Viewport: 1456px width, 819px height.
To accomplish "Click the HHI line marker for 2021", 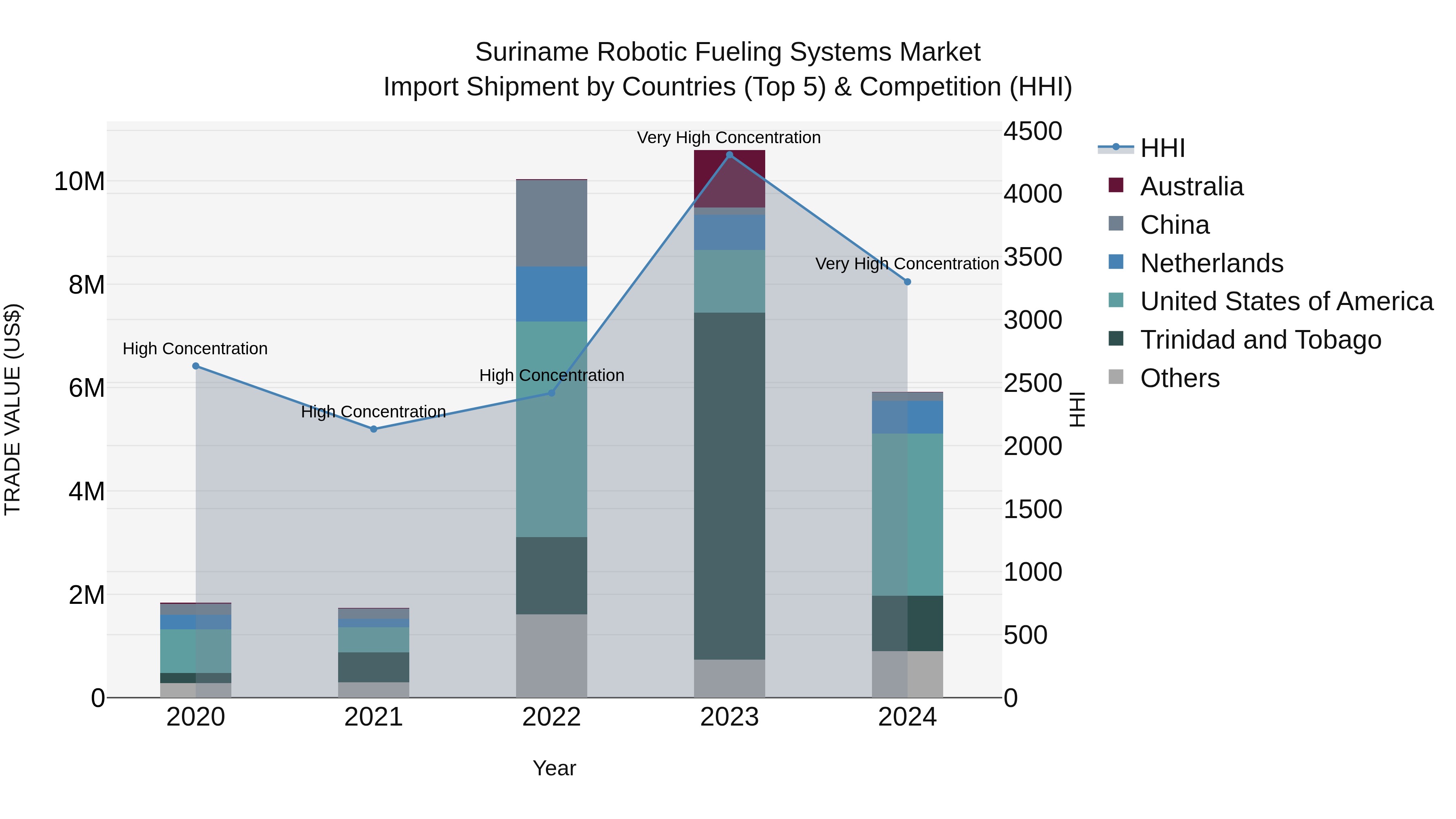I will pos(374,429).
